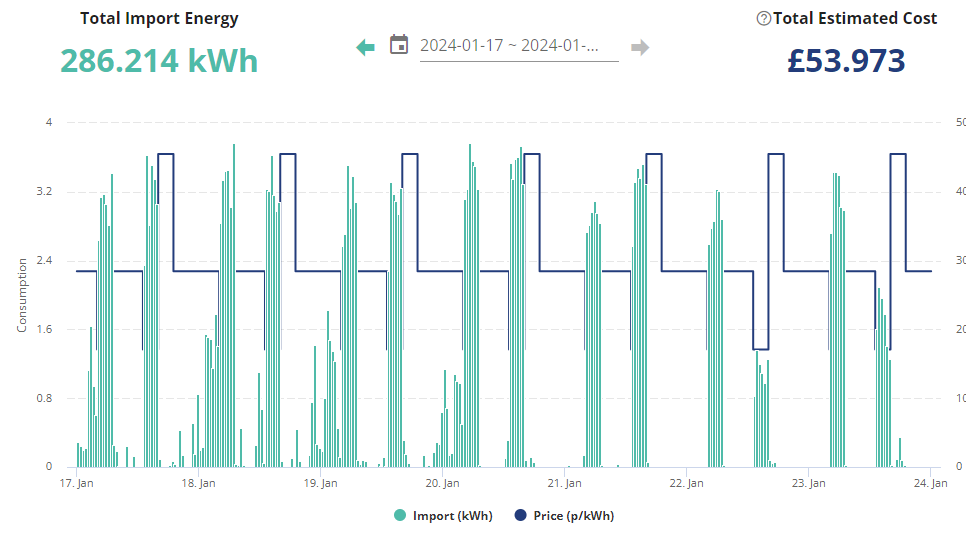Click the 19. Jan axis label
The image size is (966, 537).
click(320, 483)
